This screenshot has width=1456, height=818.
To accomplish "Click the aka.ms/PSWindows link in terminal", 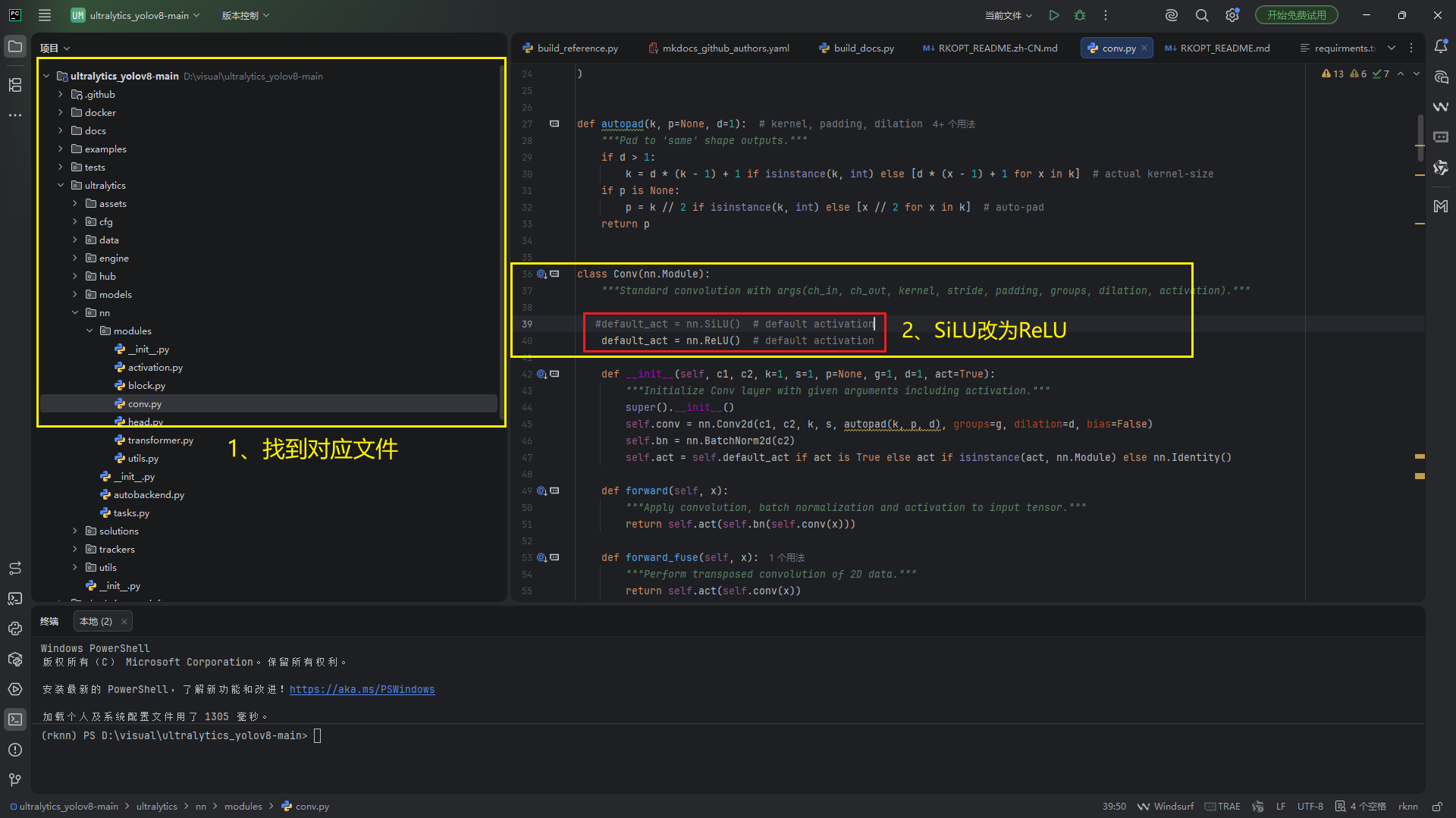I will [362, 690].
